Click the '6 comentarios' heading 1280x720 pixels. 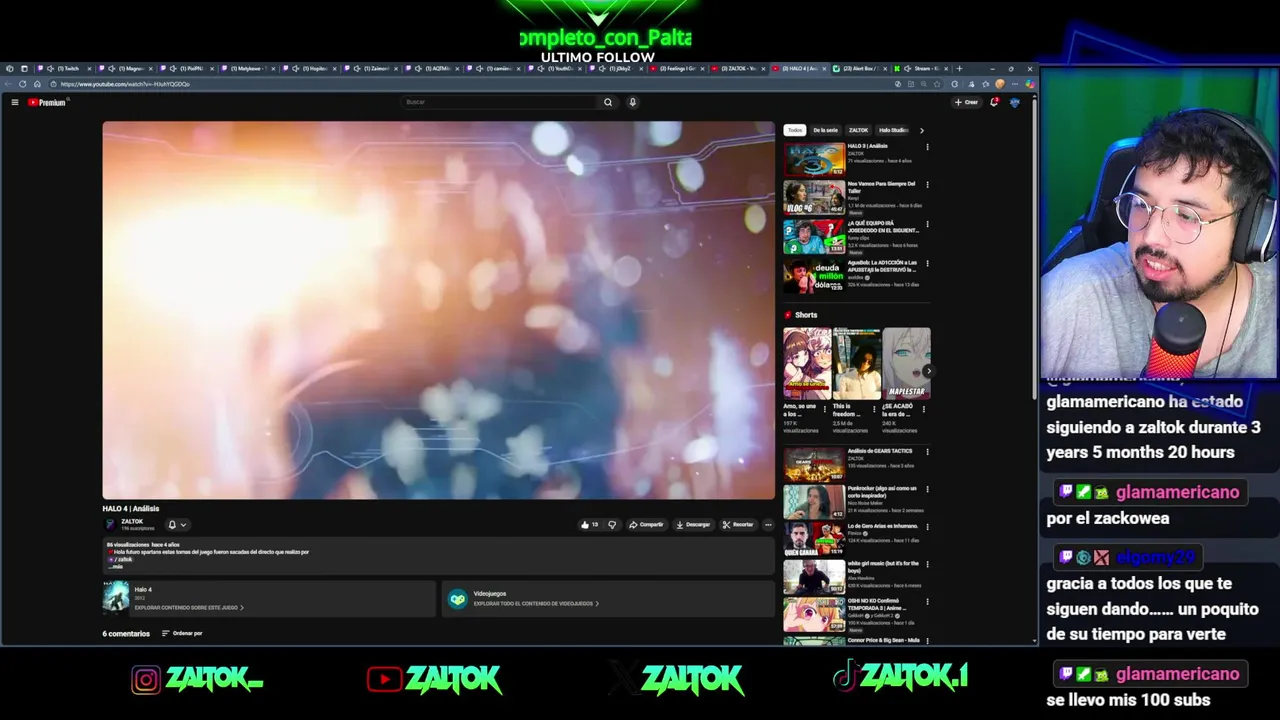[x=126, y=633]
